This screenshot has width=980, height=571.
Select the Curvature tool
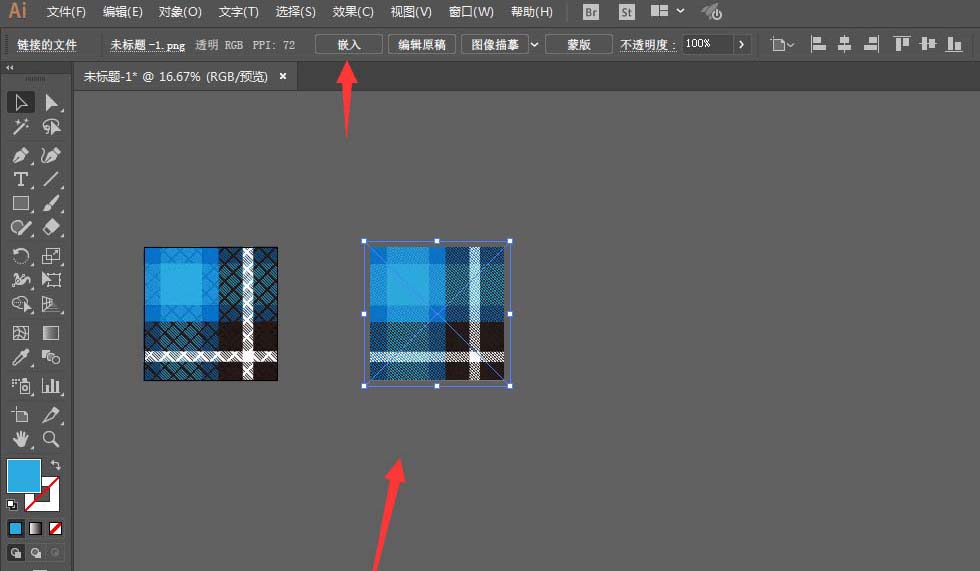[x=51, y=155]
